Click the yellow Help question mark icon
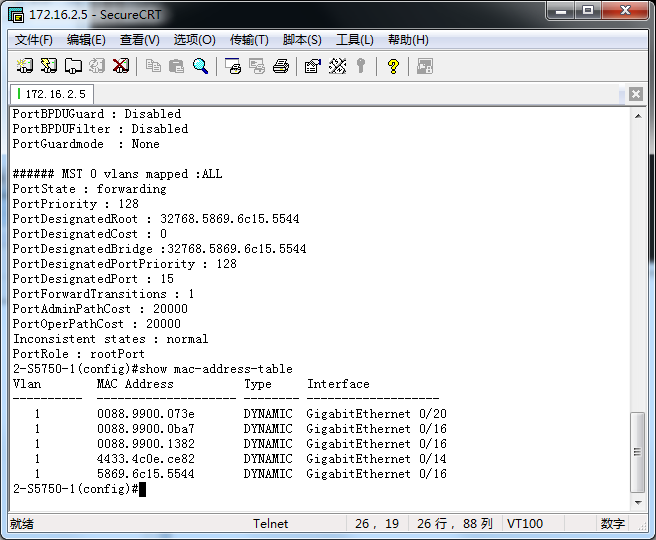Image resolution: width=656 pixels, height=540 pixels. 393,66
